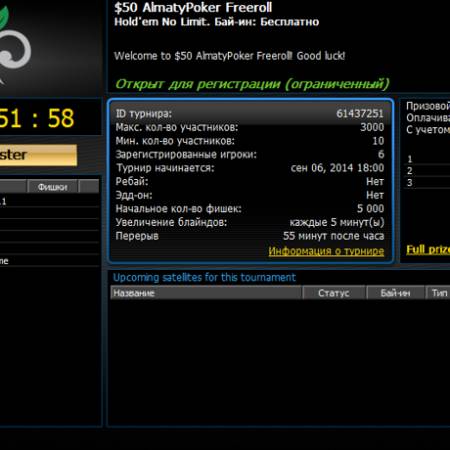Click starting chips value '5 000'
This screenshot has width=450, height=450.
370,209
